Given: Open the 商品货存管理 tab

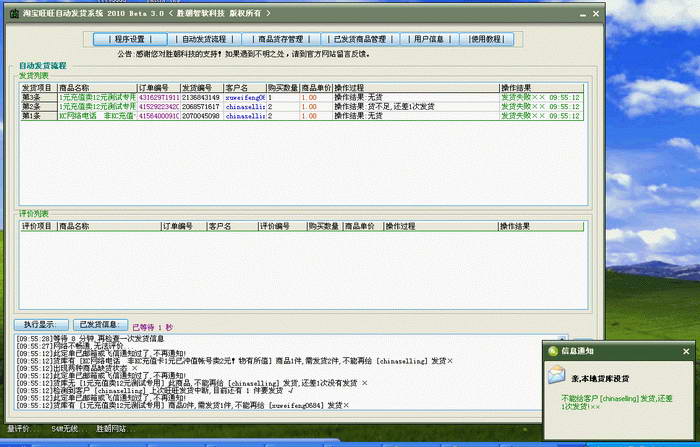Looking at the screenshot, I should point(281,39).
